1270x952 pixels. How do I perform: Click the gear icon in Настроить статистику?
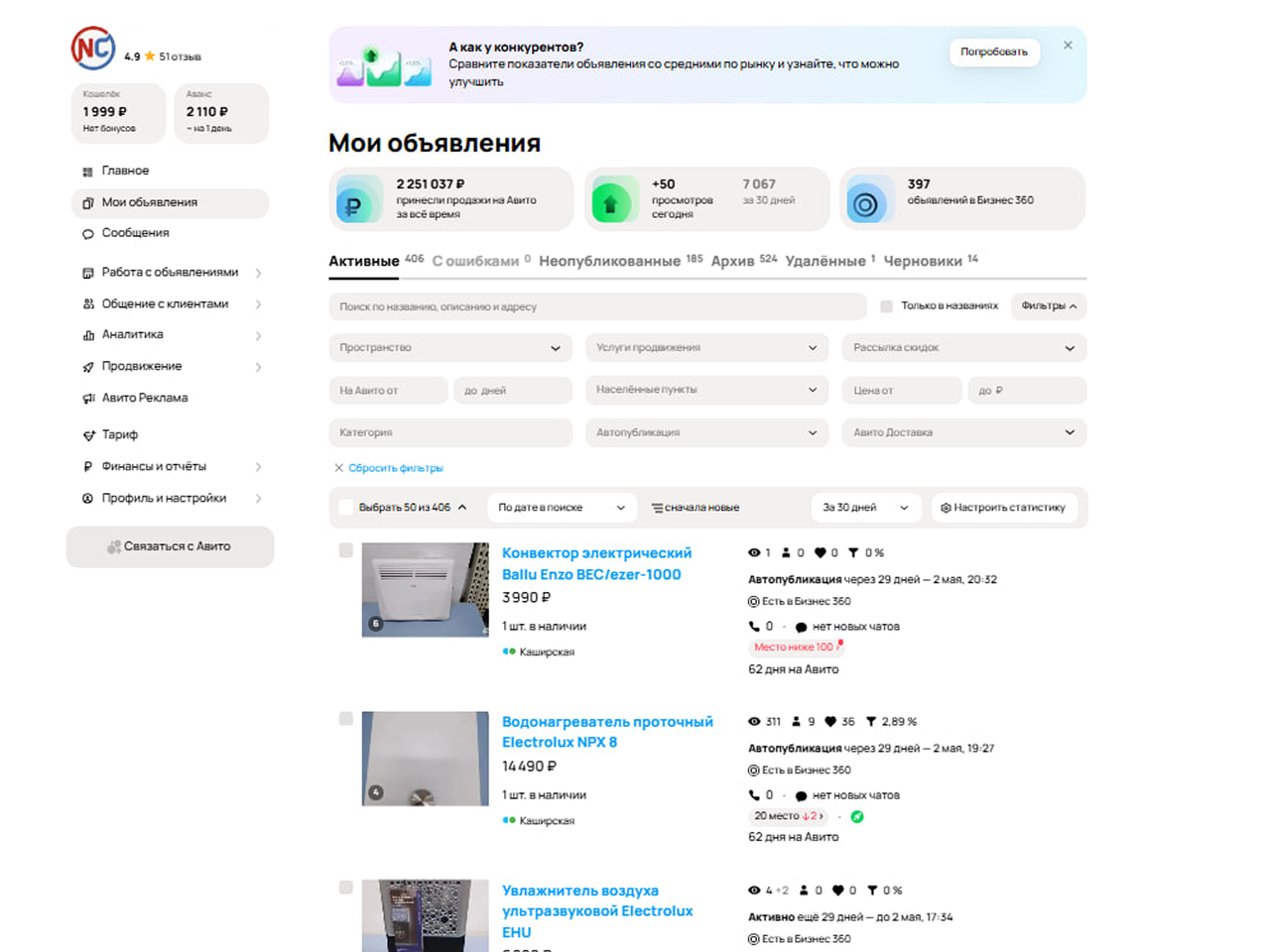[x=946, y=508]
